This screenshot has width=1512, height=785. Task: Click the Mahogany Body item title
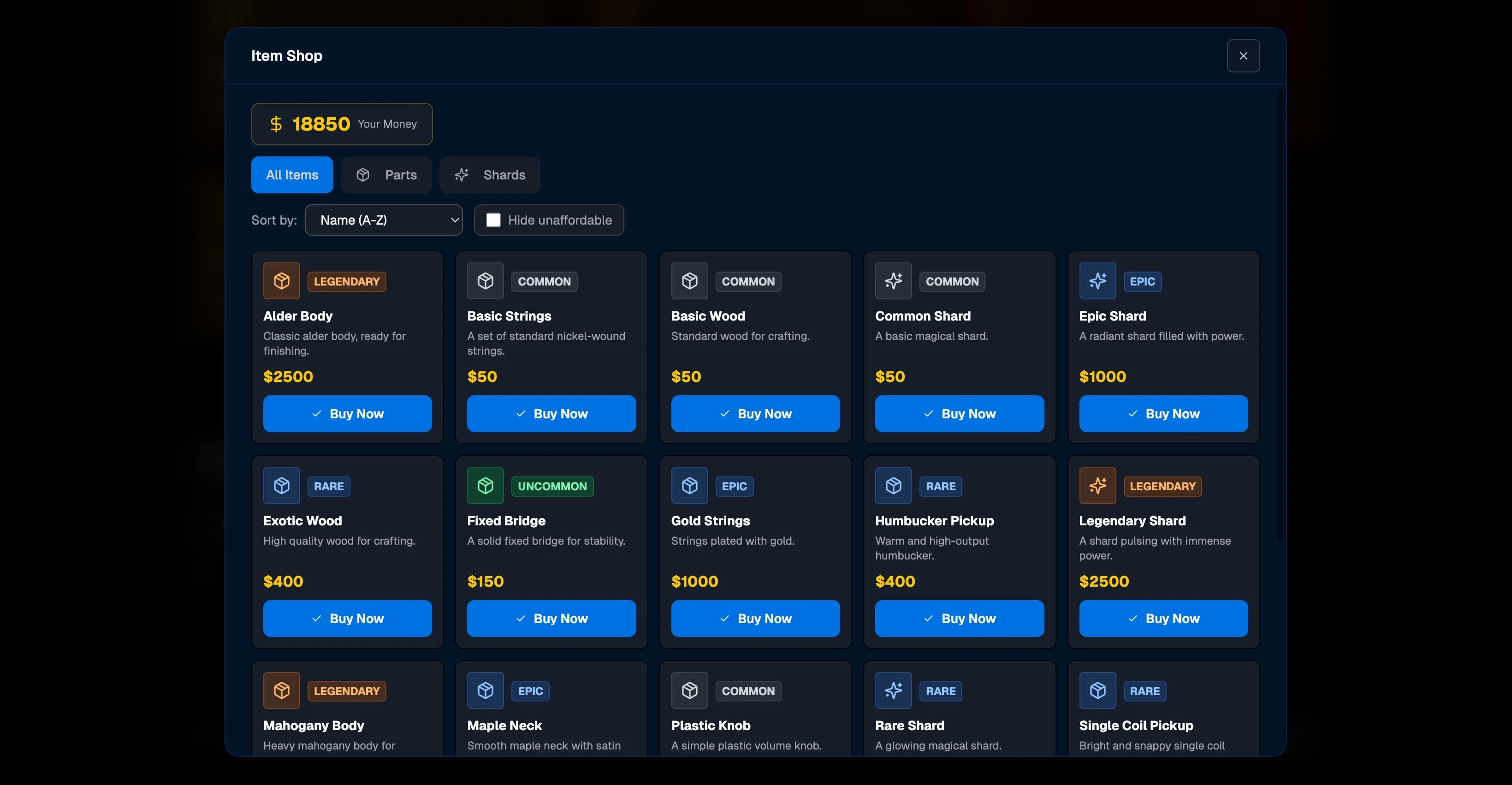[x=314, y=726]
